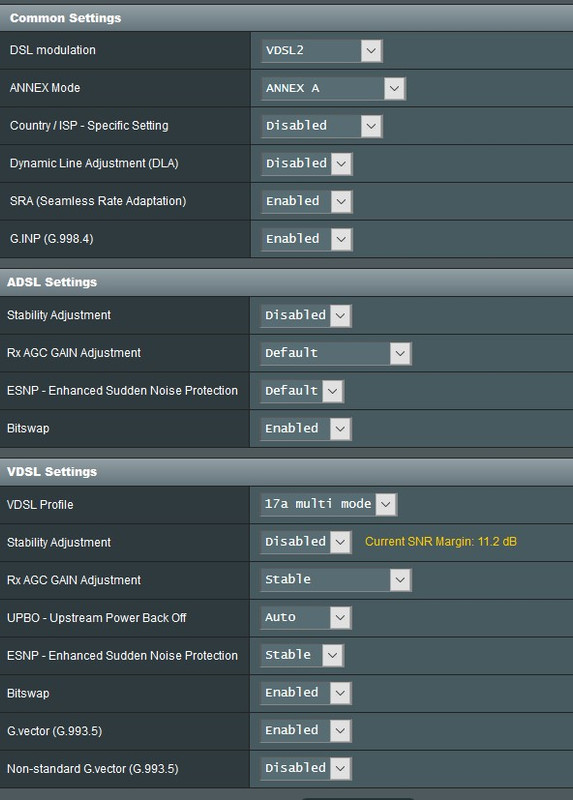Click the Current SNR Margin: 11.2 dB text
Screen dimensions: 573x800
[441, 542]
